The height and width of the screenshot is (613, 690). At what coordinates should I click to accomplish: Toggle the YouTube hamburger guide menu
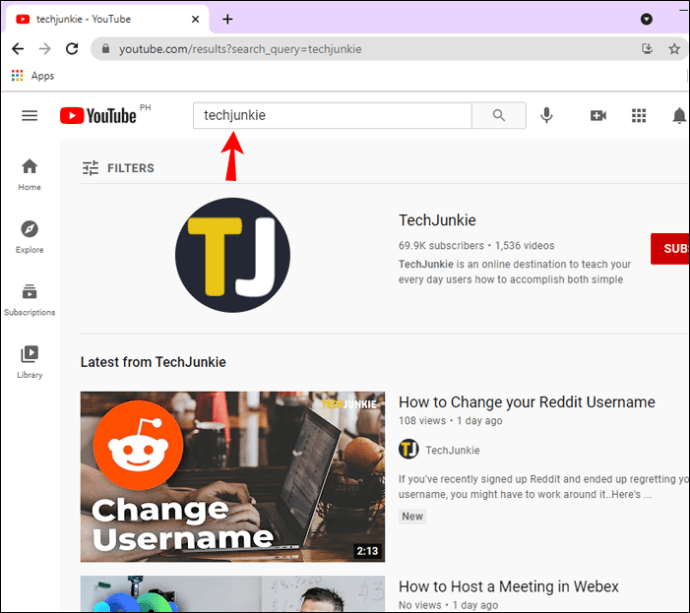[x=29, y=115]
